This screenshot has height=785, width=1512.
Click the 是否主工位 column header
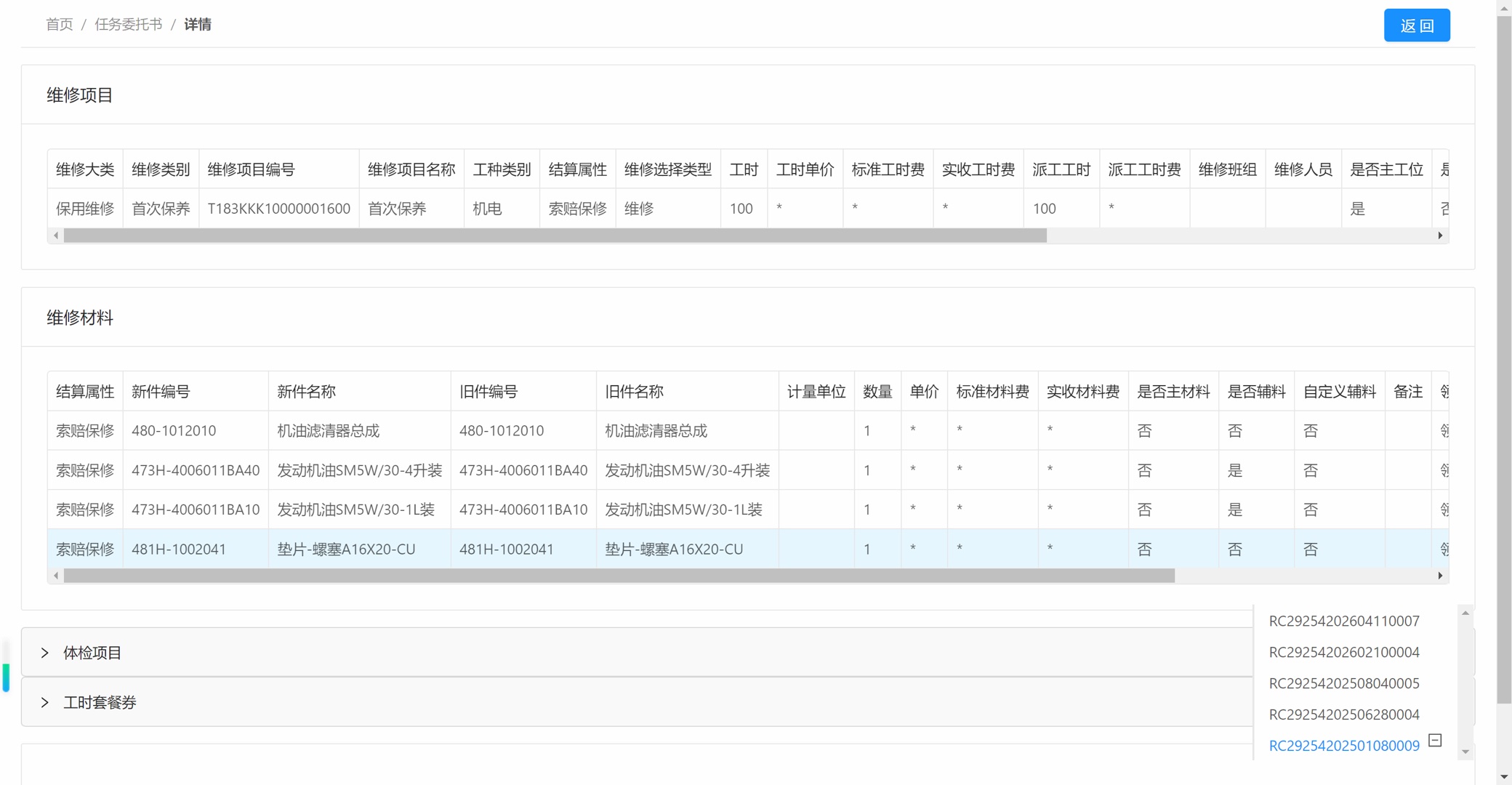[1386, 169]
